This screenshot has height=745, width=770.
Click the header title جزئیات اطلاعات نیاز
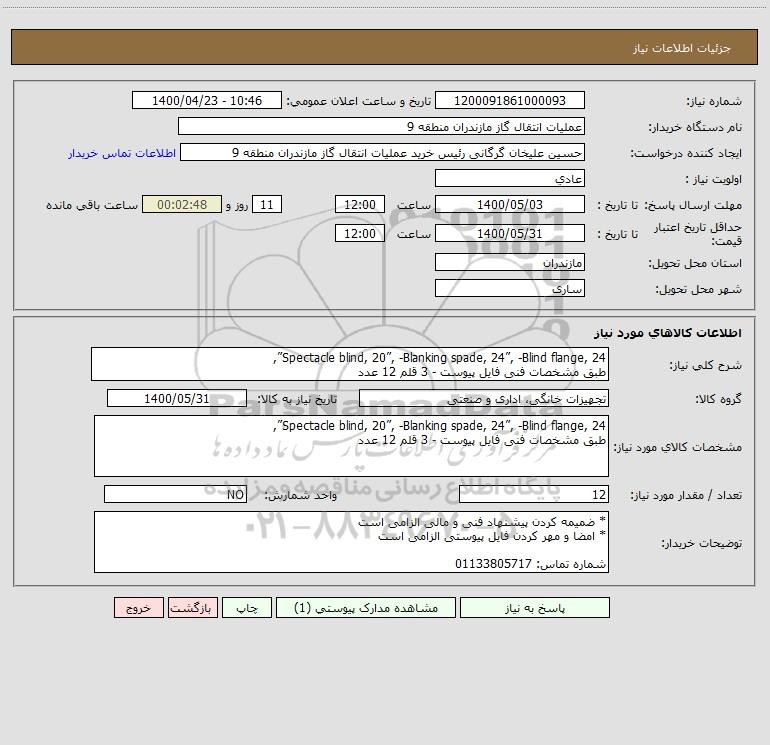coord(682,48)
